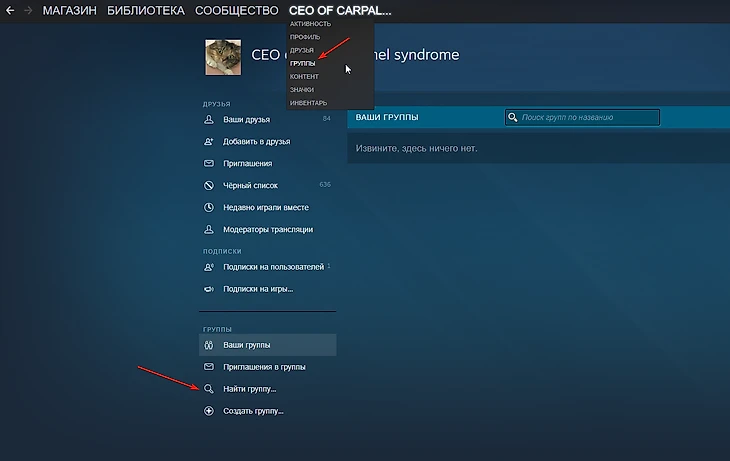This screenshot has height=461, width=730.
Task: Select ПРОФИЛЬ in the dropdown menu
Action: click(305, 37)
